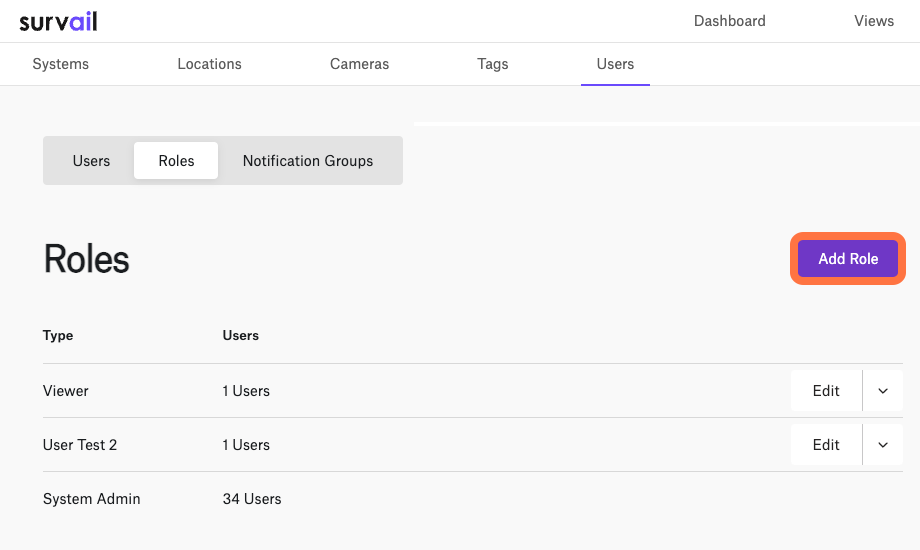Open the Notification Groups segment

308,161
